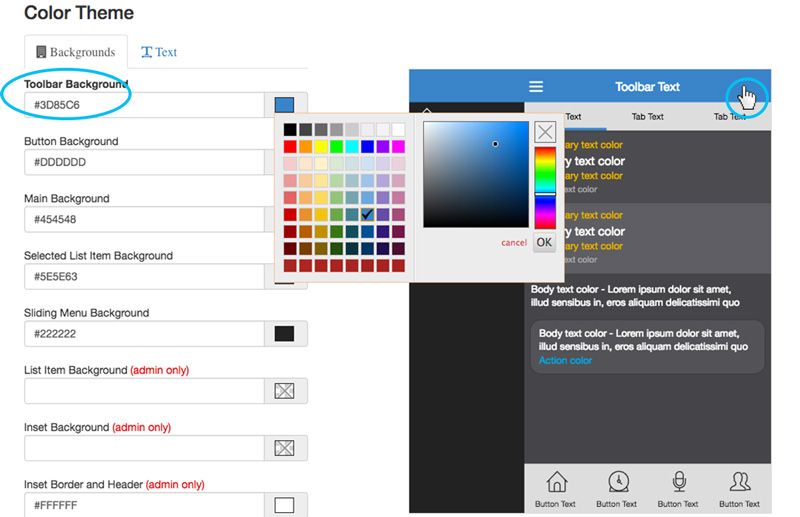The height and width of the screenshot is (517, 800).
Task: Click the cancel link in color picker
Action: coord(514,243)
